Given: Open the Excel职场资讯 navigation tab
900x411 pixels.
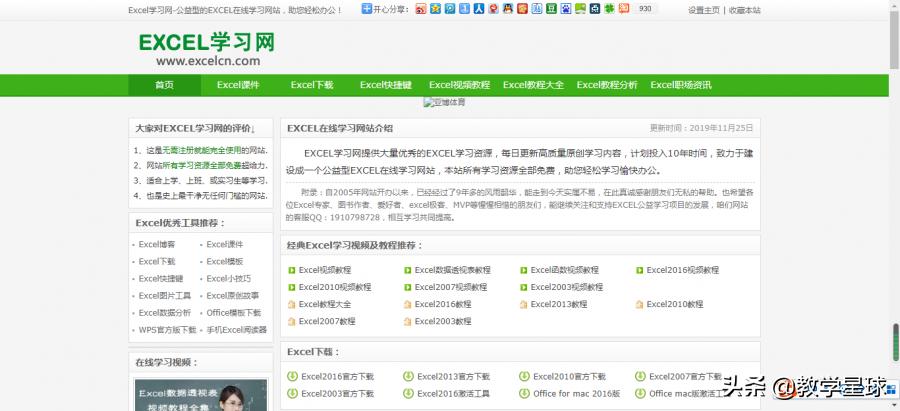Looking at the screenshot, I should [x=681, y=85].
